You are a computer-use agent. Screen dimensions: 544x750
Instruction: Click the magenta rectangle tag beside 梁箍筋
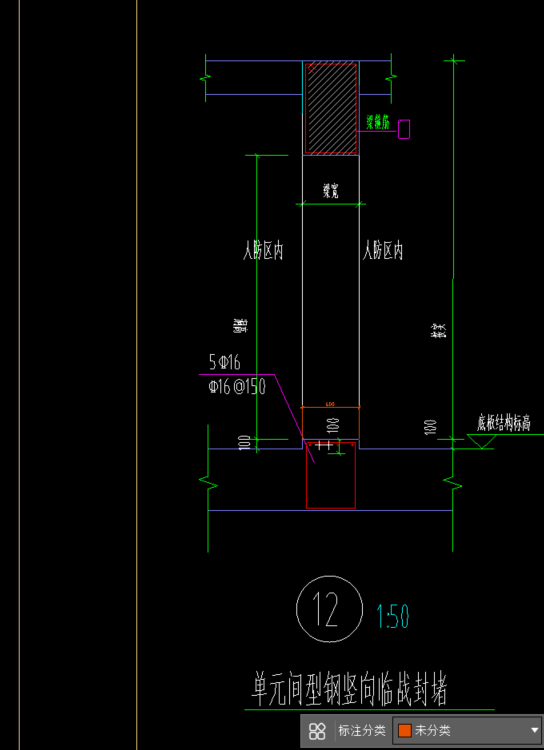pos(404,129)
